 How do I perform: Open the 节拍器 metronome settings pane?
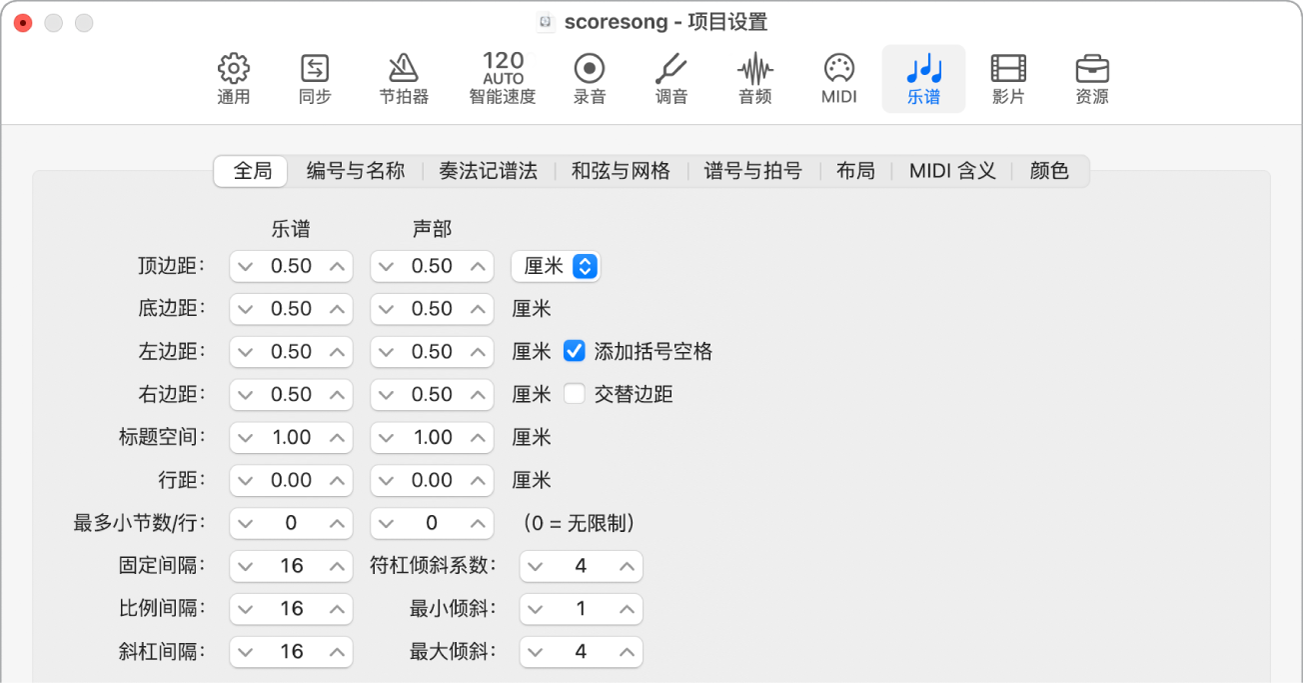tap(403, 79)
